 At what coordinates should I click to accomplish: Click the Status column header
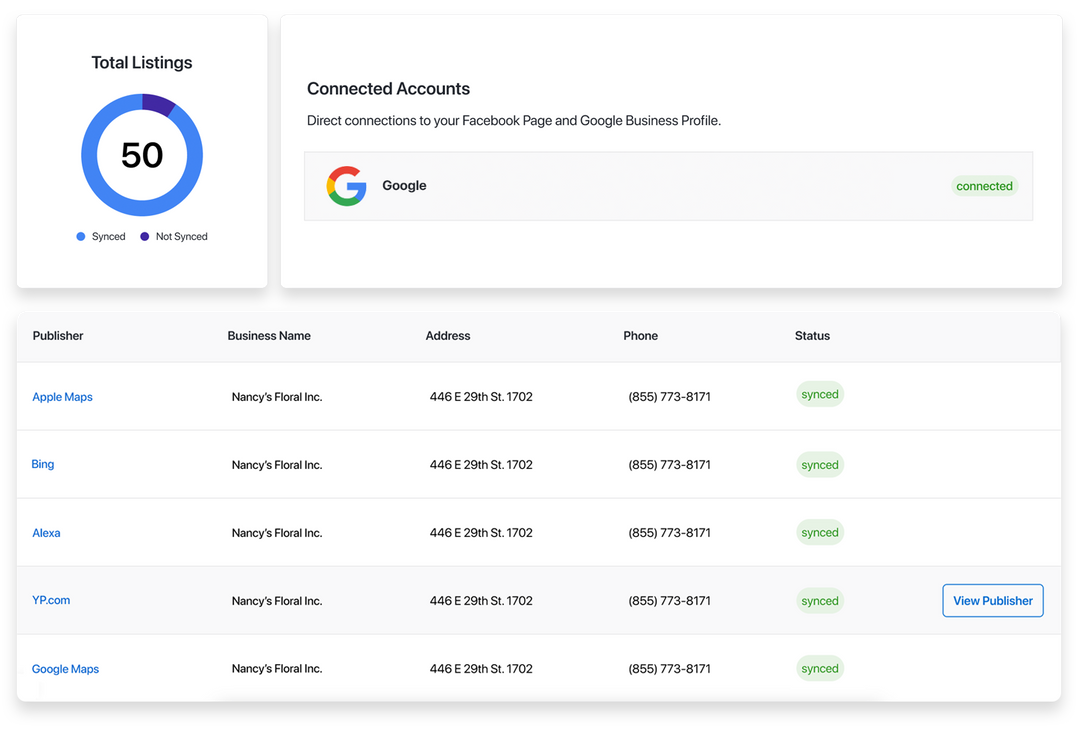click(x=812, y=336)
